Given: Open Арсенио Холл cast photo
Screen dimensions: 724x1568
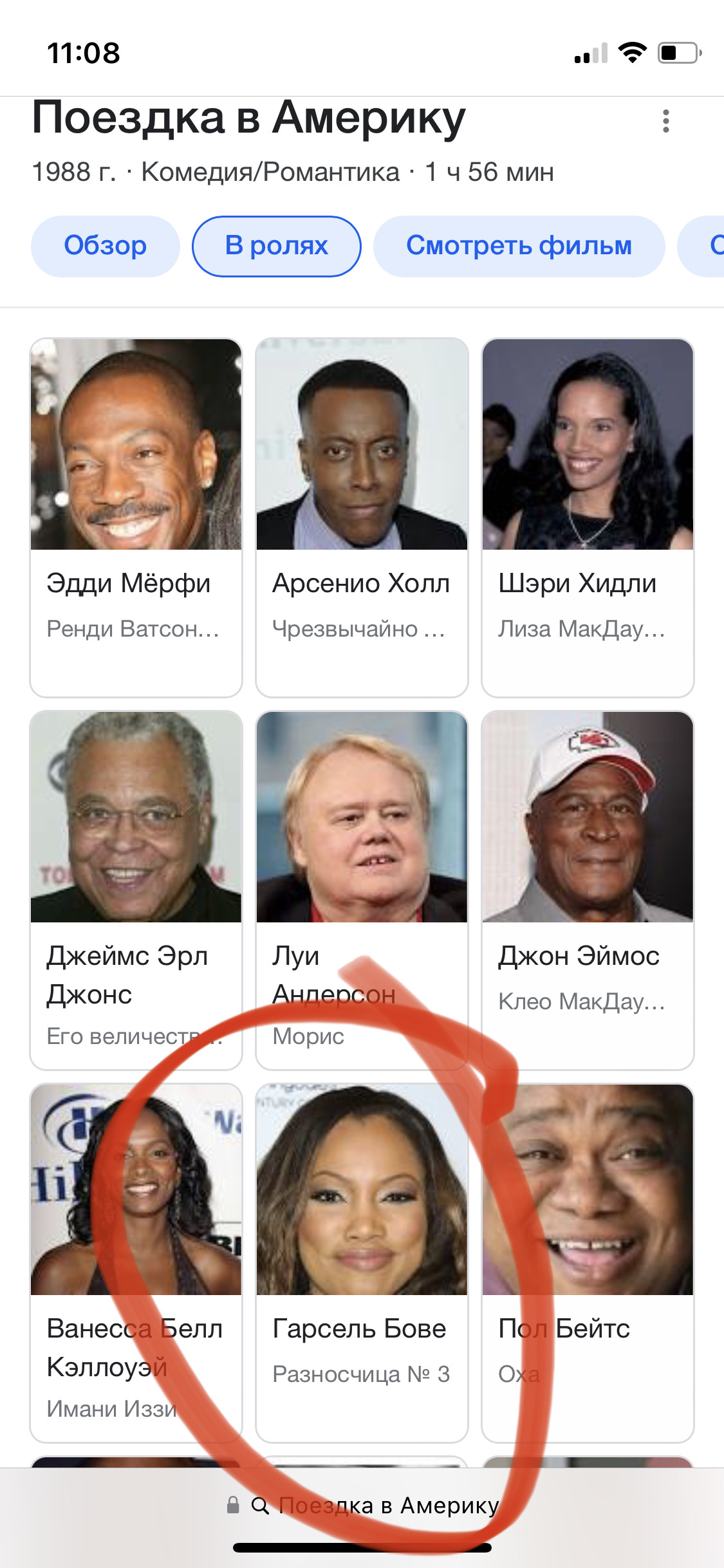Looking at the screenshot, I should [362, 444].
